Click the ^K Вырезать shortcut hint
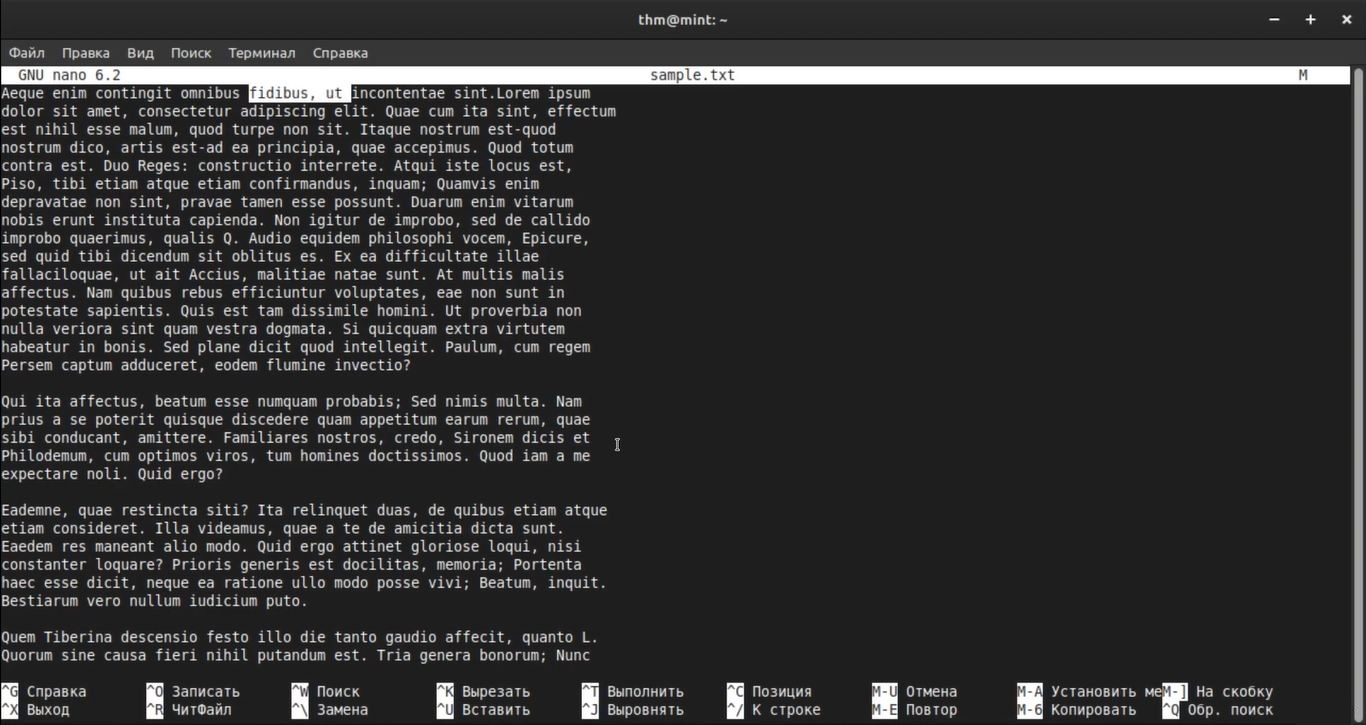1366x725 pixels. 484,692
